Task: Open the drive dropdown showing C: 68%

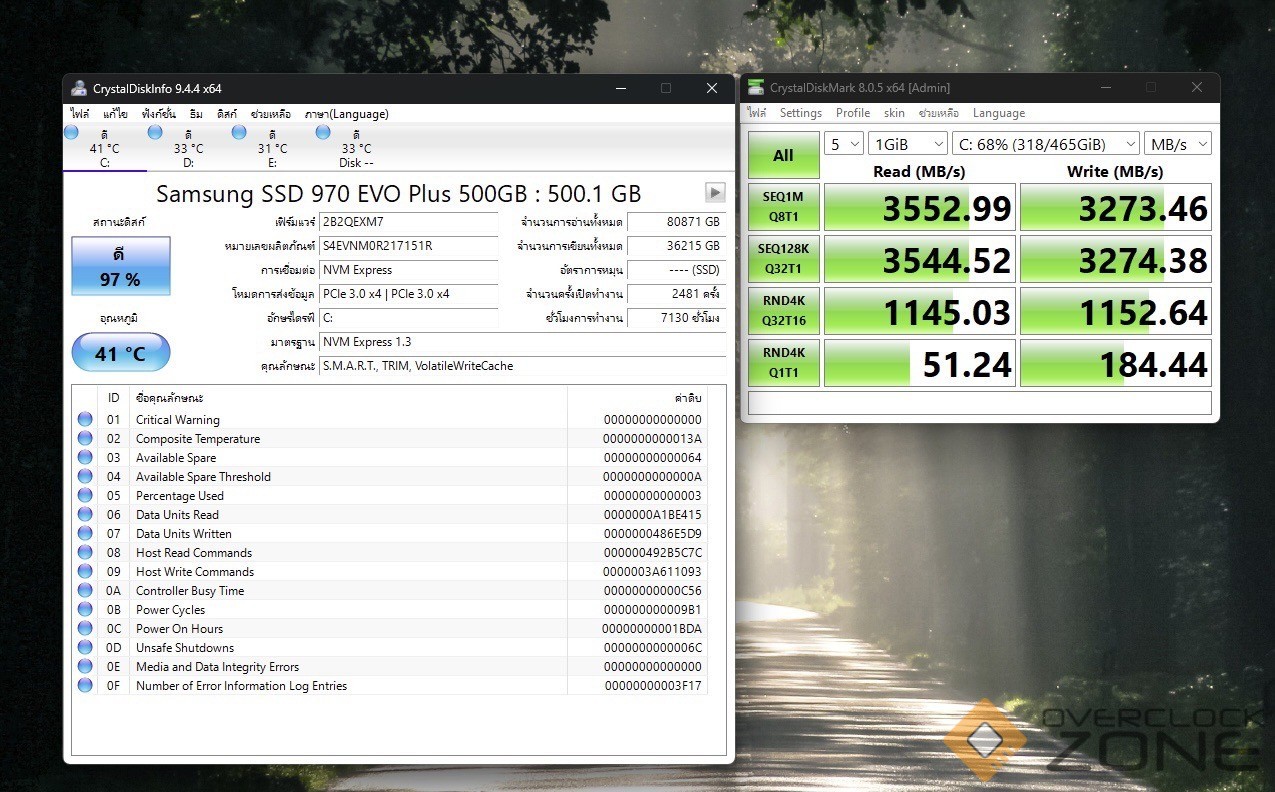Action: coord(1045,144)
